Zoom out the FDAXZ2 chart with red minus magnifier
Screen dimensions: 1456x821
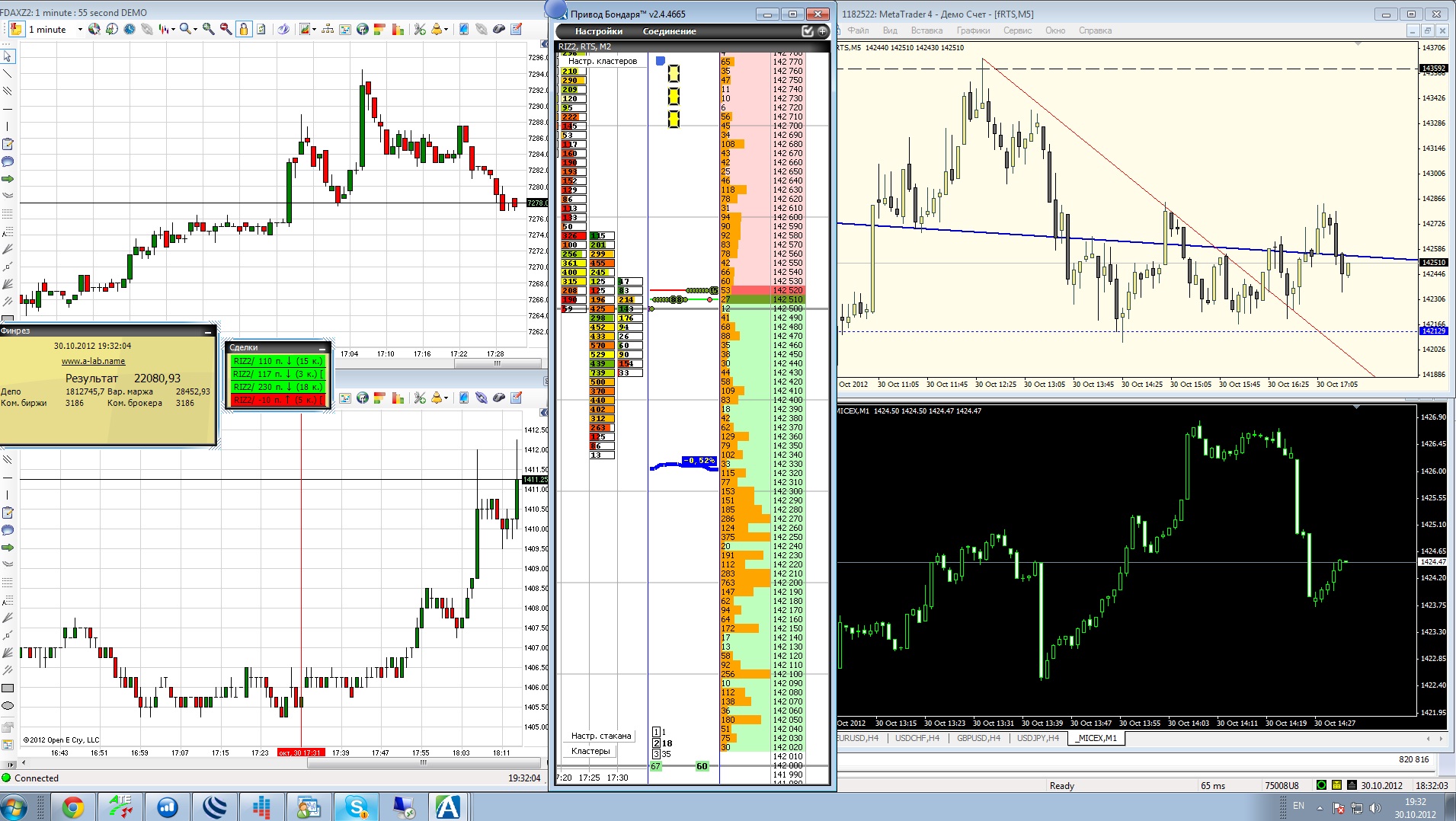pos(226,30)
